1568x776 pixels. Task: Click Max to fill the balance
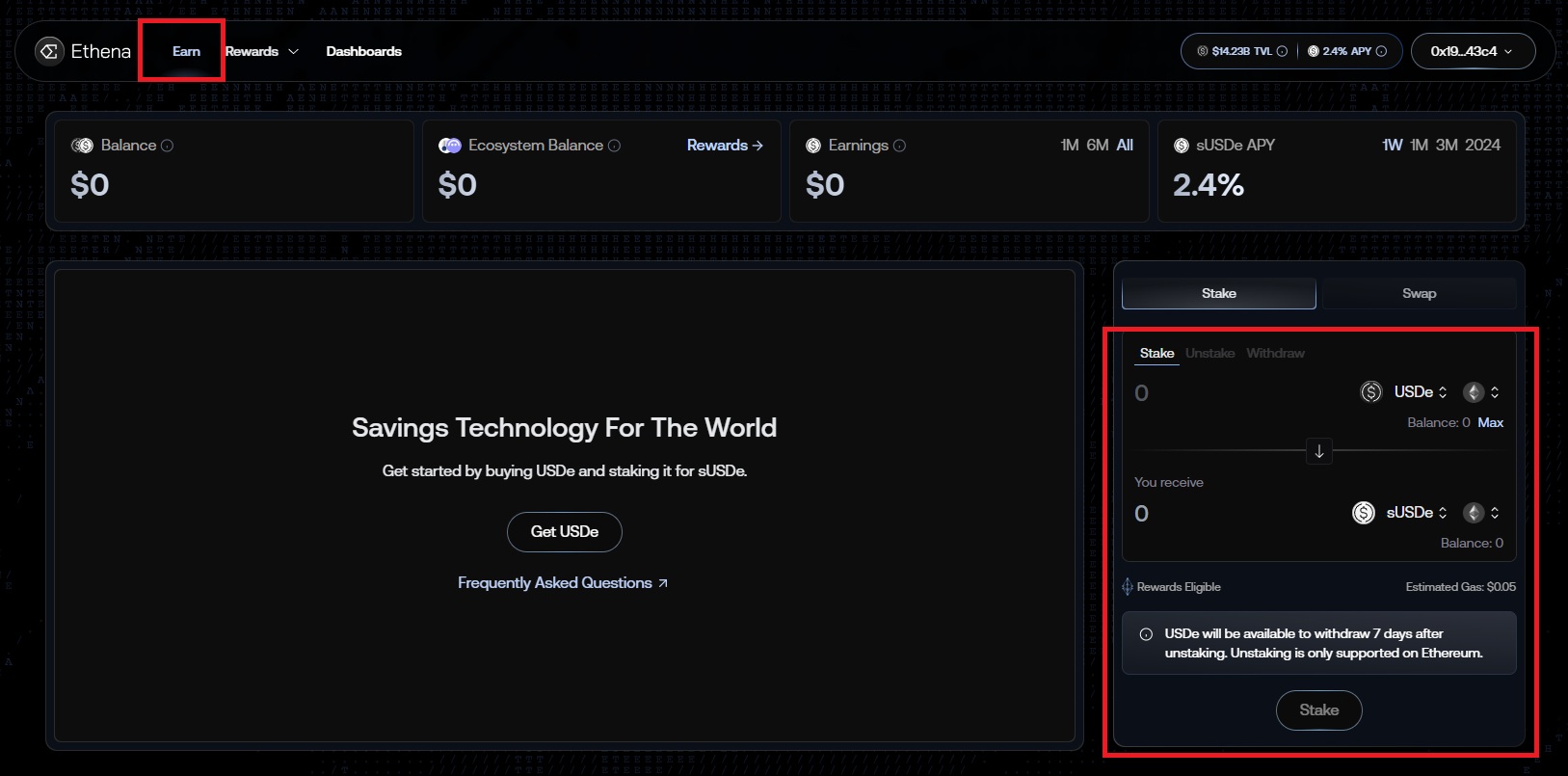click(1490, 423)
